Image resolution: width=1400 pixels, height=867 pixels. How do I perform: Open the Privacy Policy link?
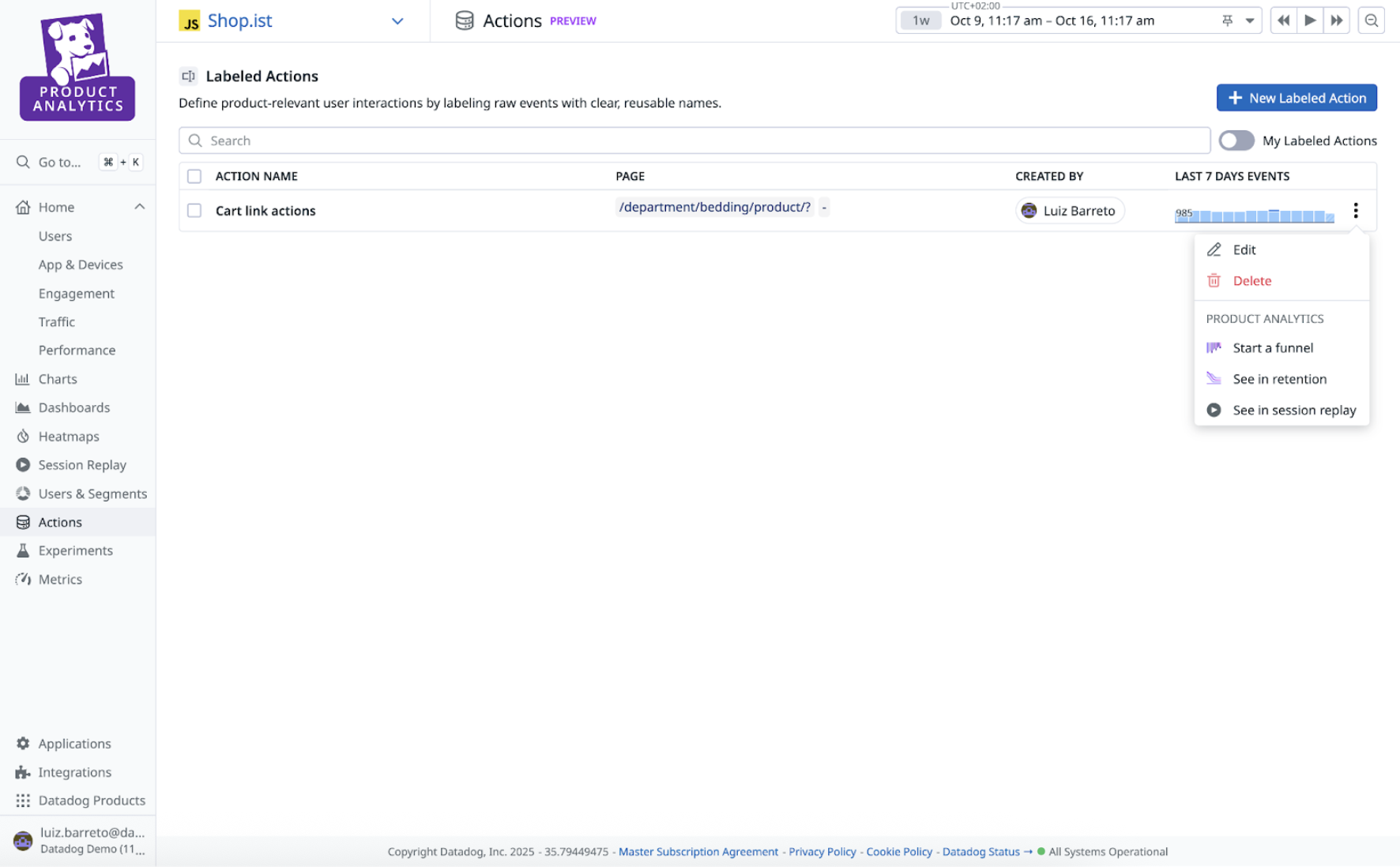[x=822, y=851]
